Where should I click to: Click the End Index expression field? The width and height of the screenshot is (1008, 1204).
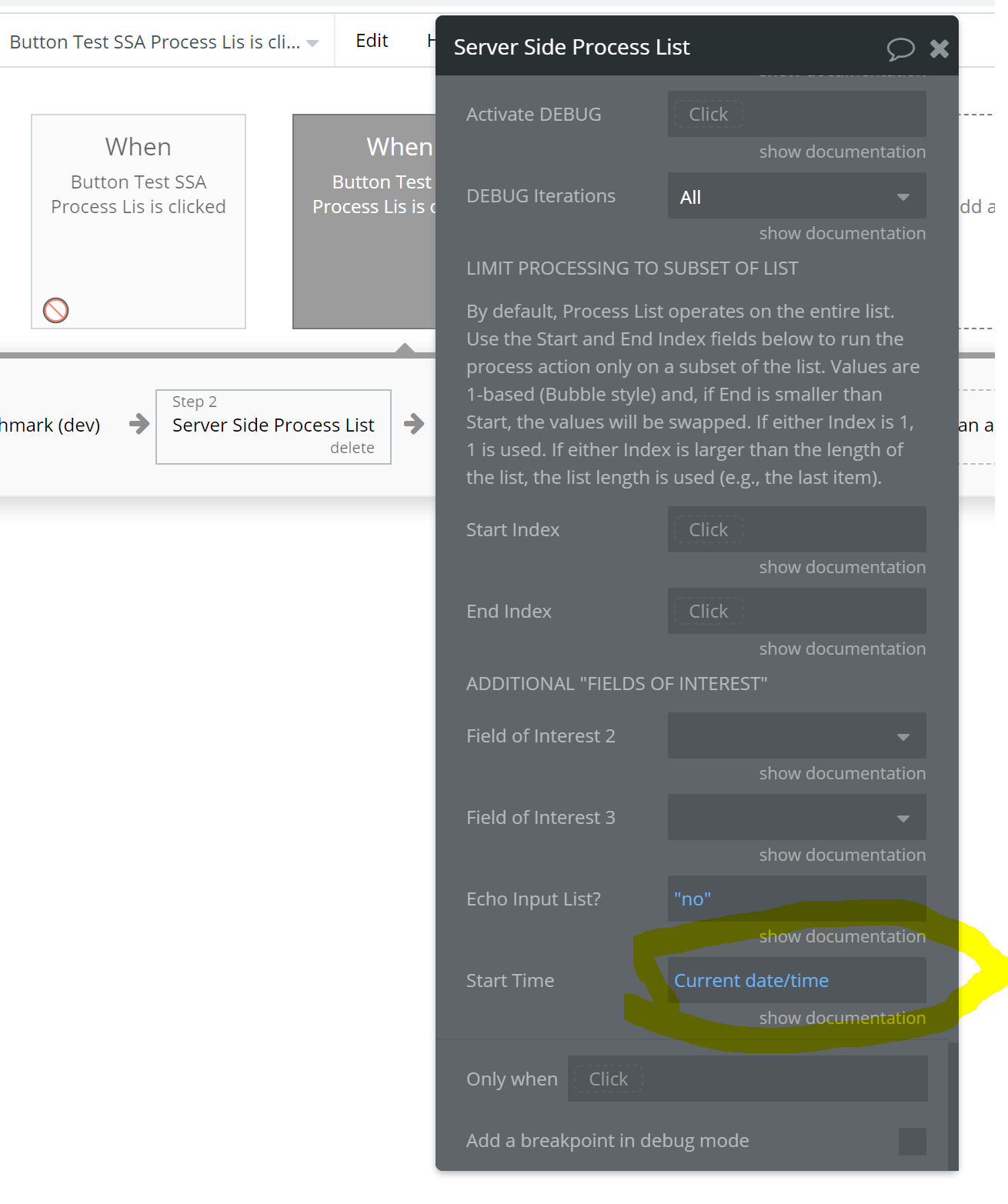[796, 612]
